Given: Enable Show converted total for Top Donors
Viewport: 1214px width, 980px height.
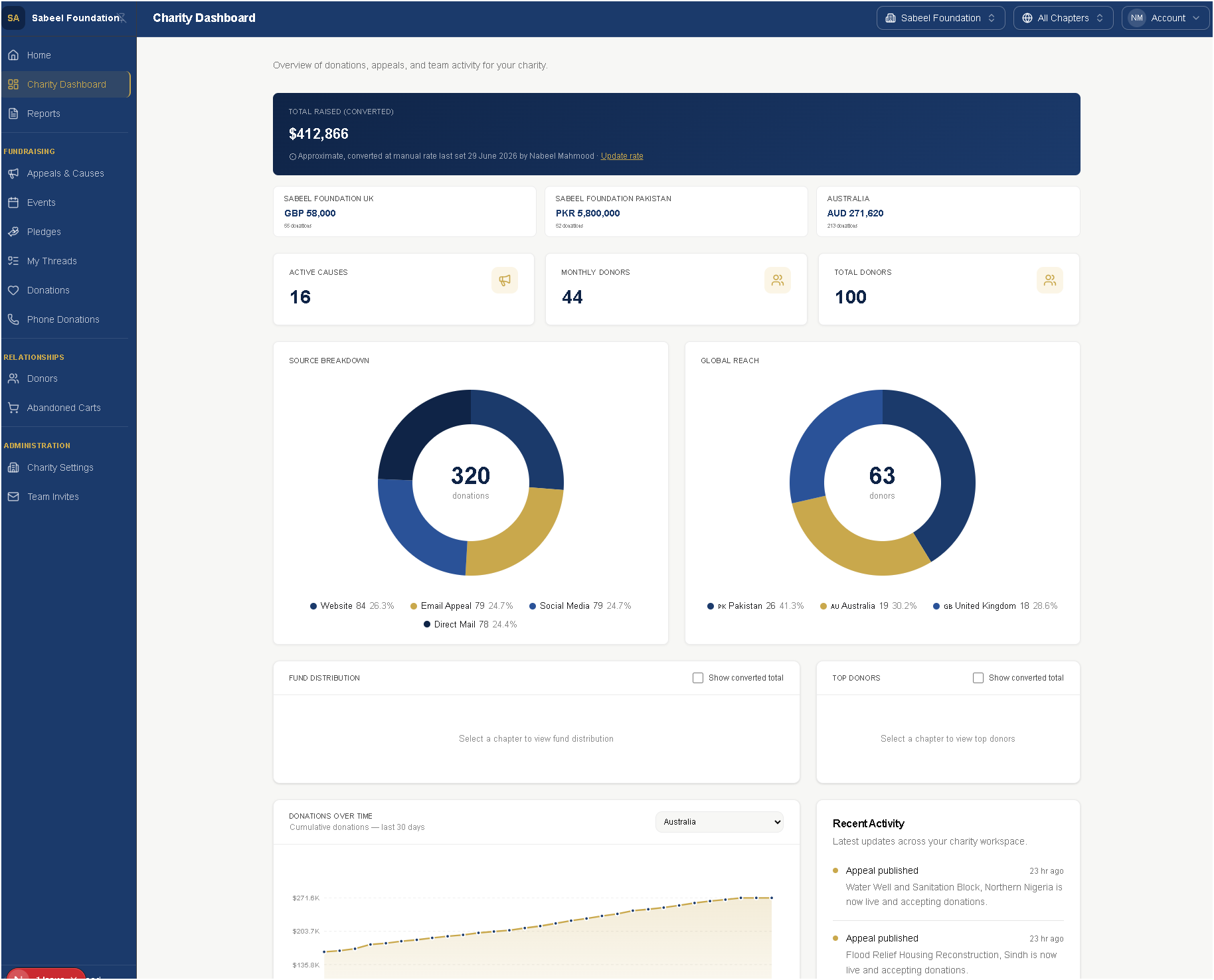Looking at the screenshot, I should point(978,678).
